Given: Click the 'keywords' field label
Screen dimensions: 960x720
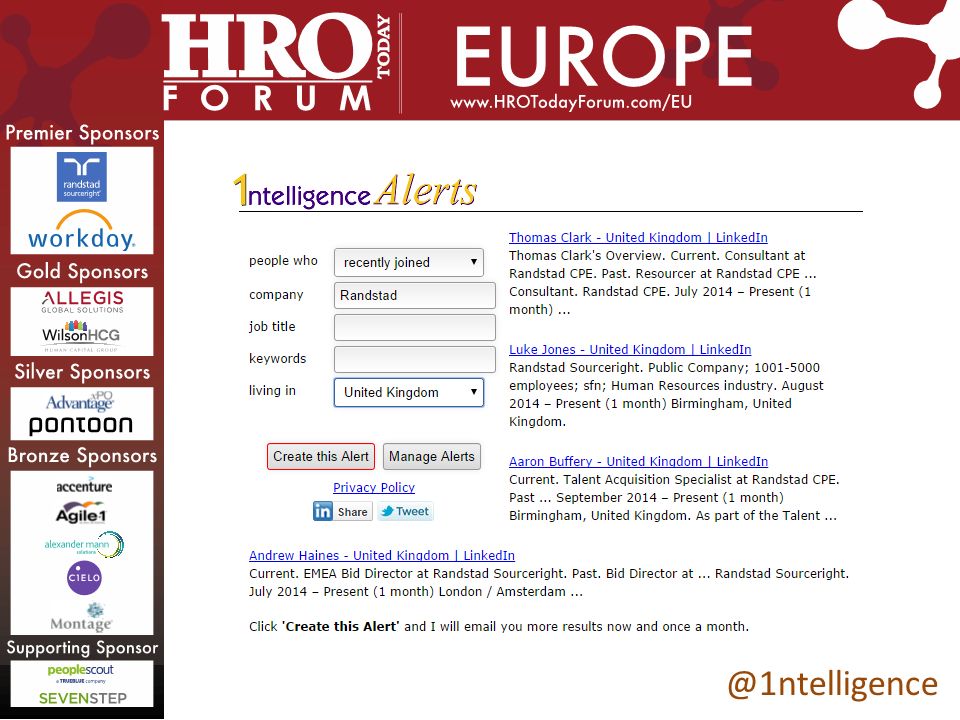Looking at the screenshot, I should click(x=278, y=359).
